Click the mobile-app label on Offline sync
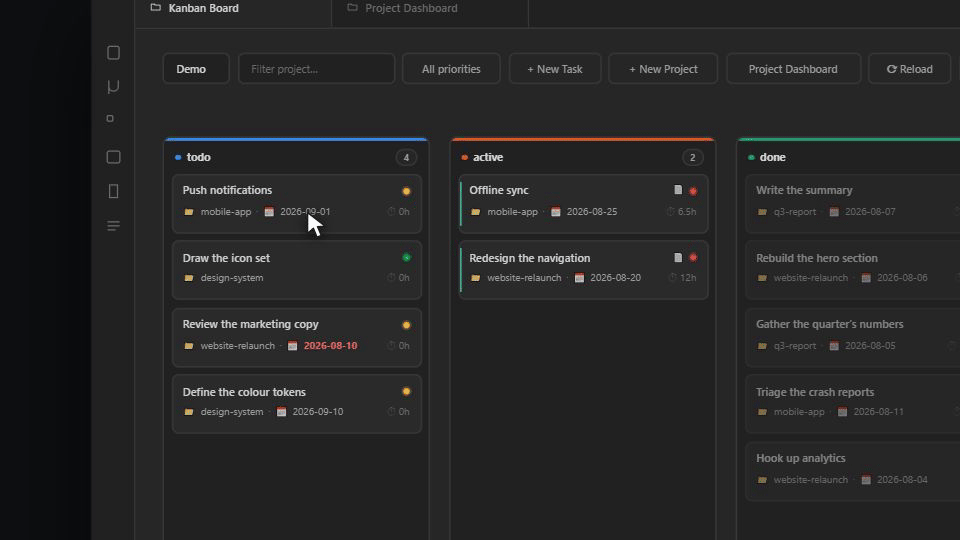 point(512,212)
